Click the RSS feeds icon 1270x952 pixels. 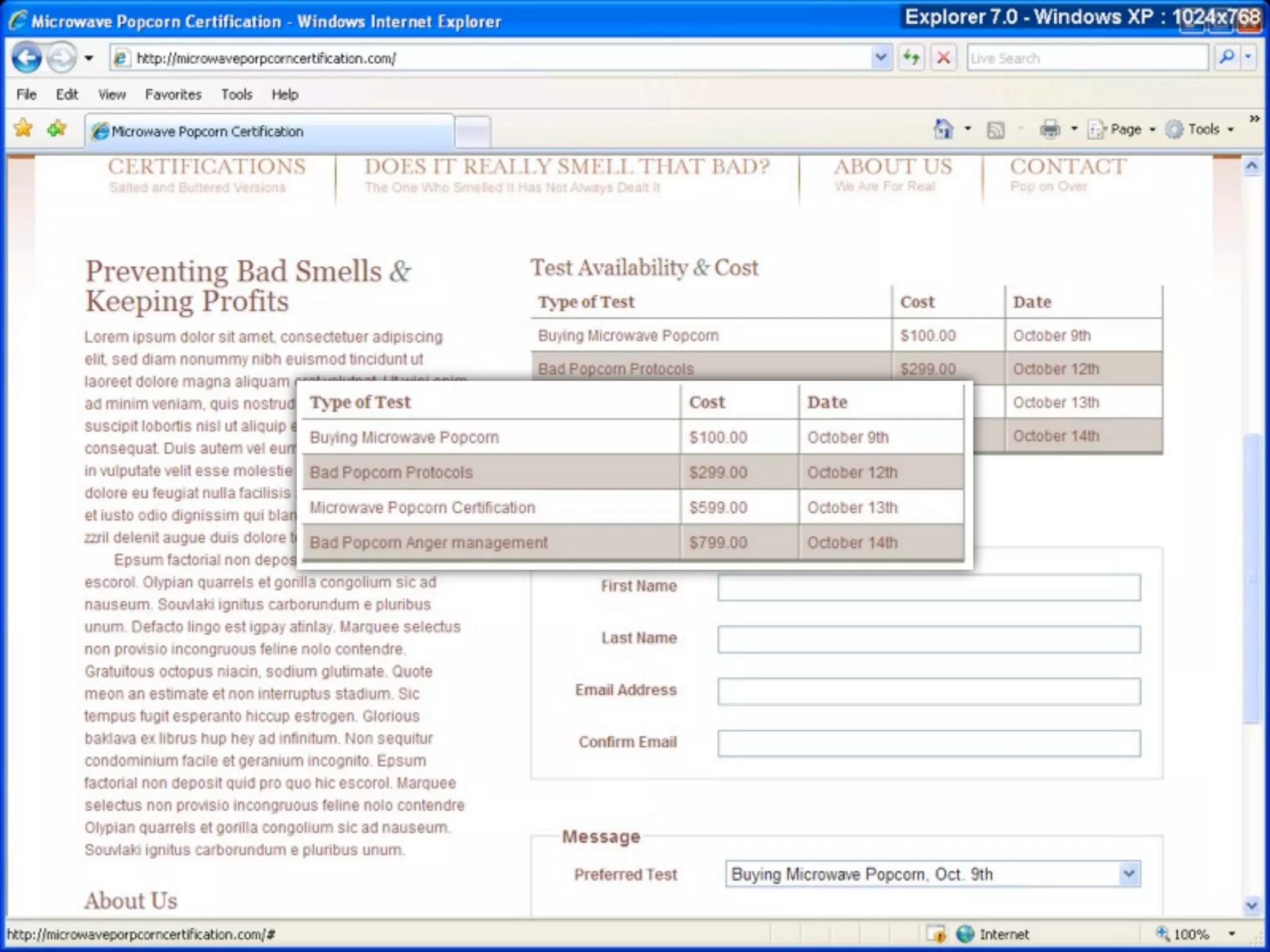pyautogui.click(x=995, y=130)
